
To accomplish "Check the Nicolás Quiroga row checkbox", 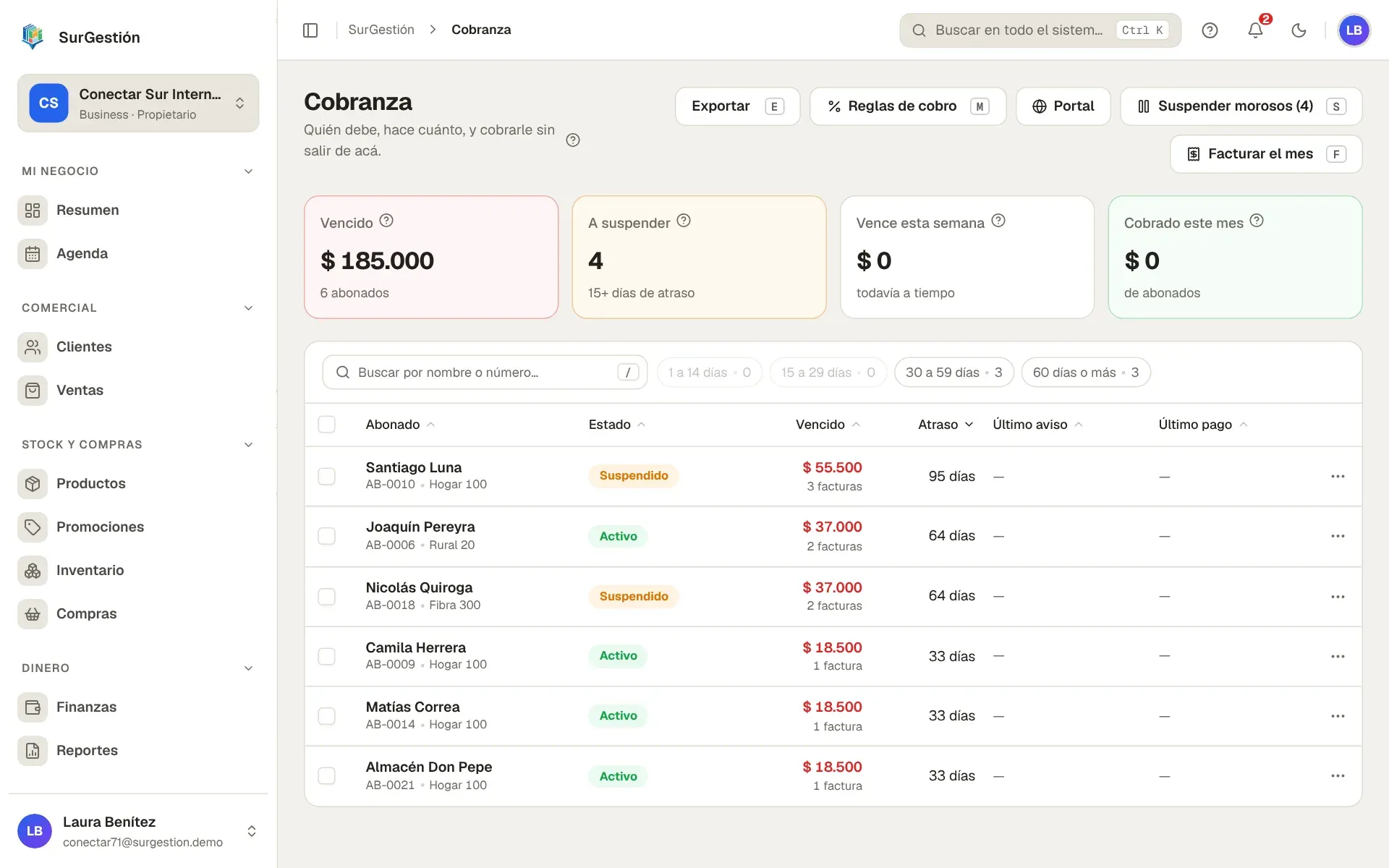I will [x=327, y=596].
